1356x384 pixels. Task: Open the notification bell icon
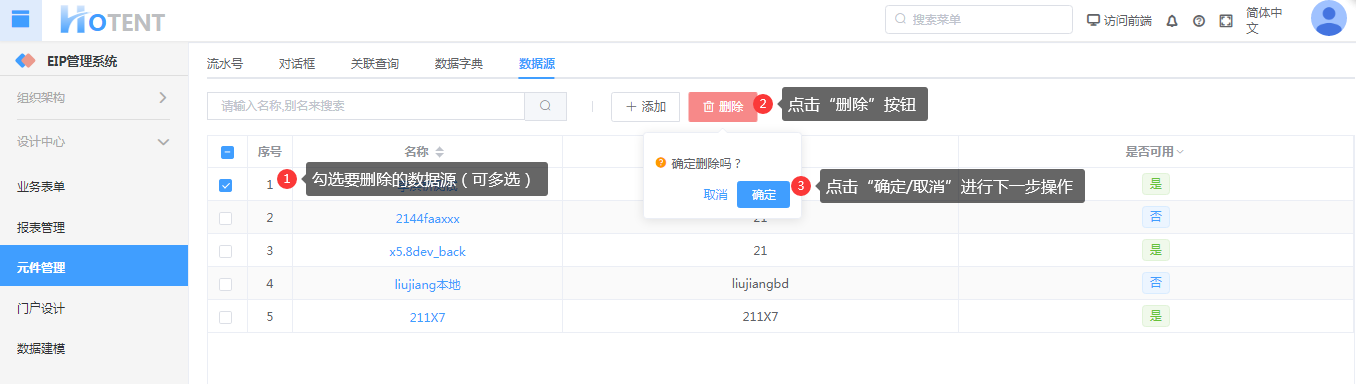click(x=1172, y=20)
